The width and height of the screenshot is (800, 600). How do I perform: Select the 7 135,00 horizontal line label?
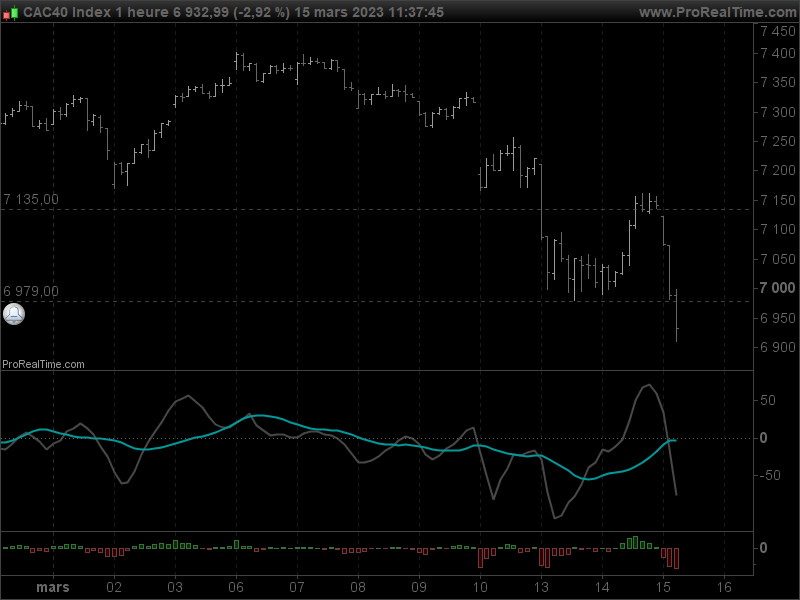point(31,199)
